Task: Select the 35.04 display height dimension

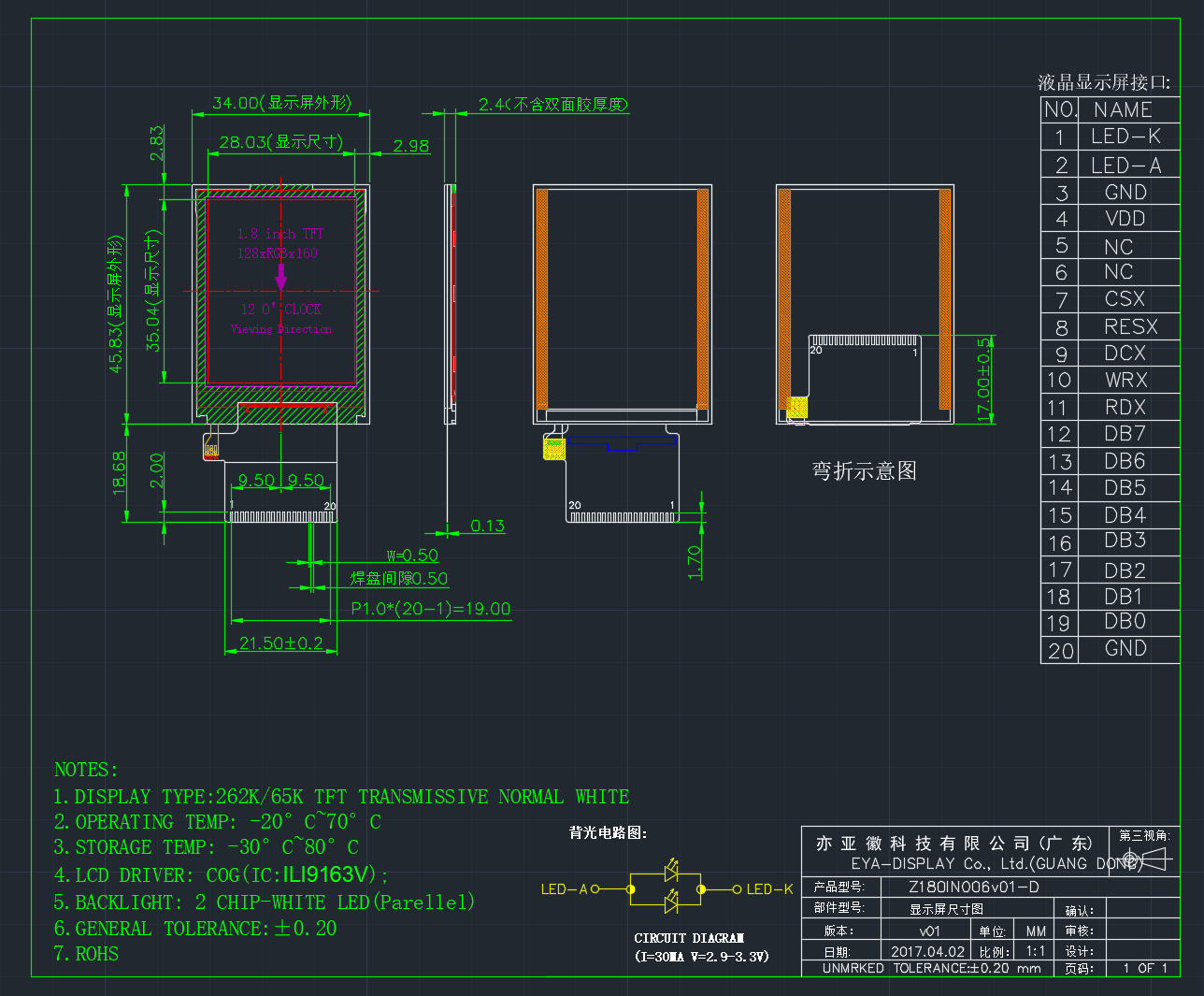Action: point(154,290)
